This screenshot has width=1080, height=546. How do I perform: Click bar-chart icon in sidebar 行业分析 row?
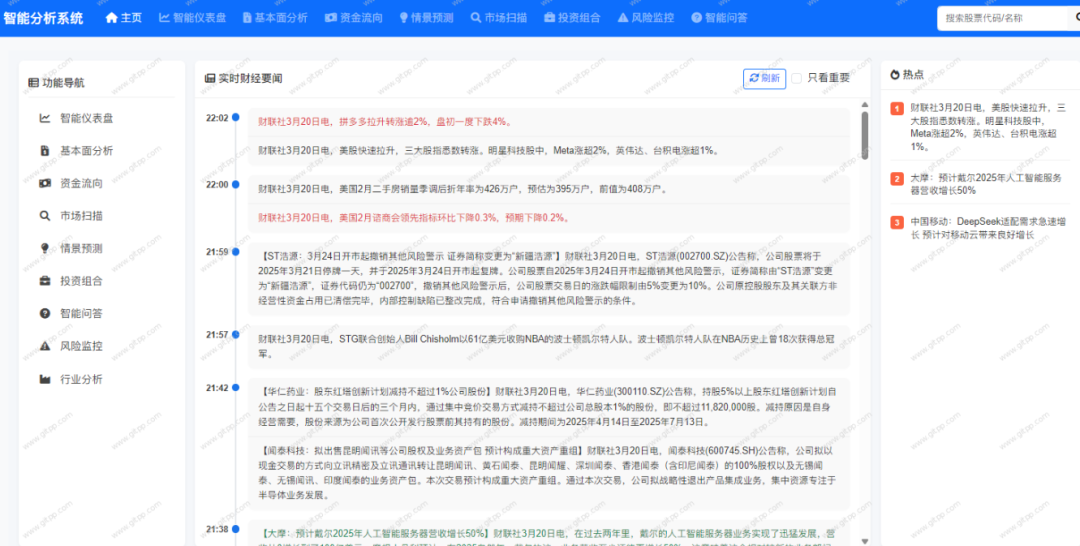(45, 379)
